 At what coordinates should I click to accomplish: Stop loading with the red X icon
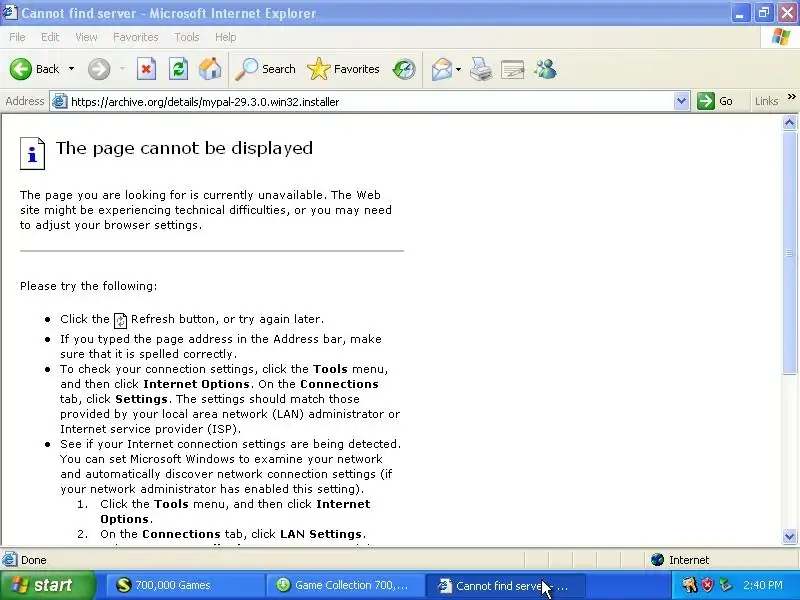click(146, 69)
